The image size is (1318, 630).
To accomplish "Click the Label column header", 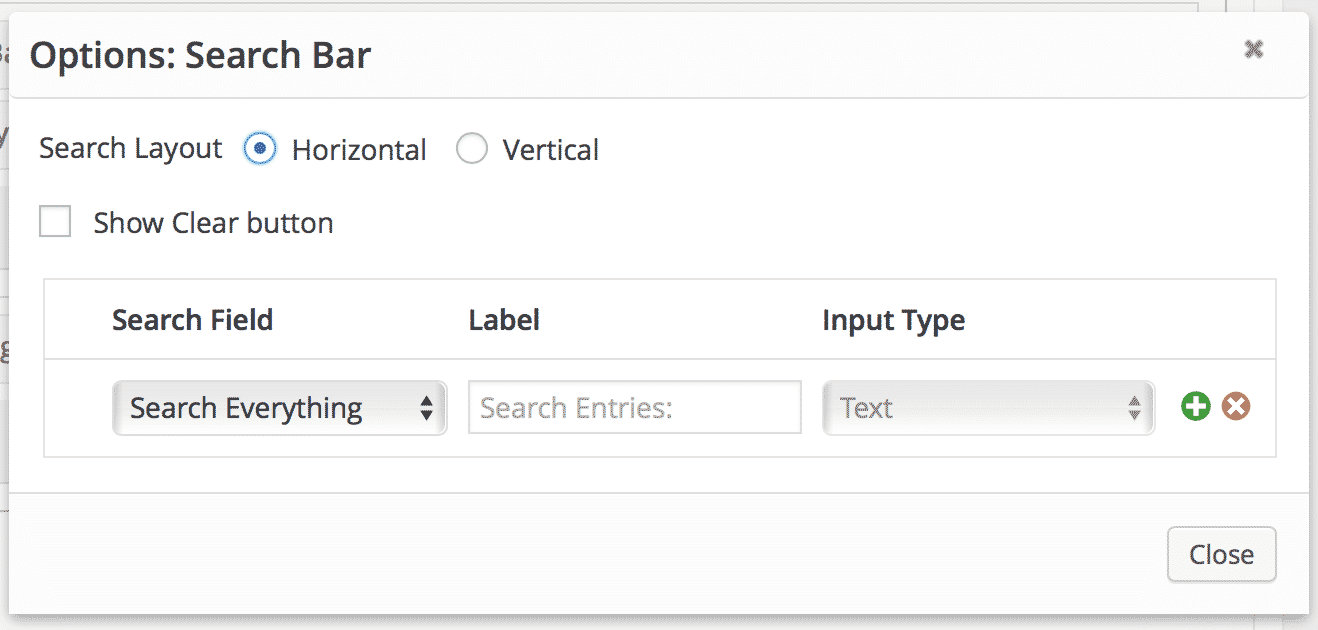I will coord(504,320).
